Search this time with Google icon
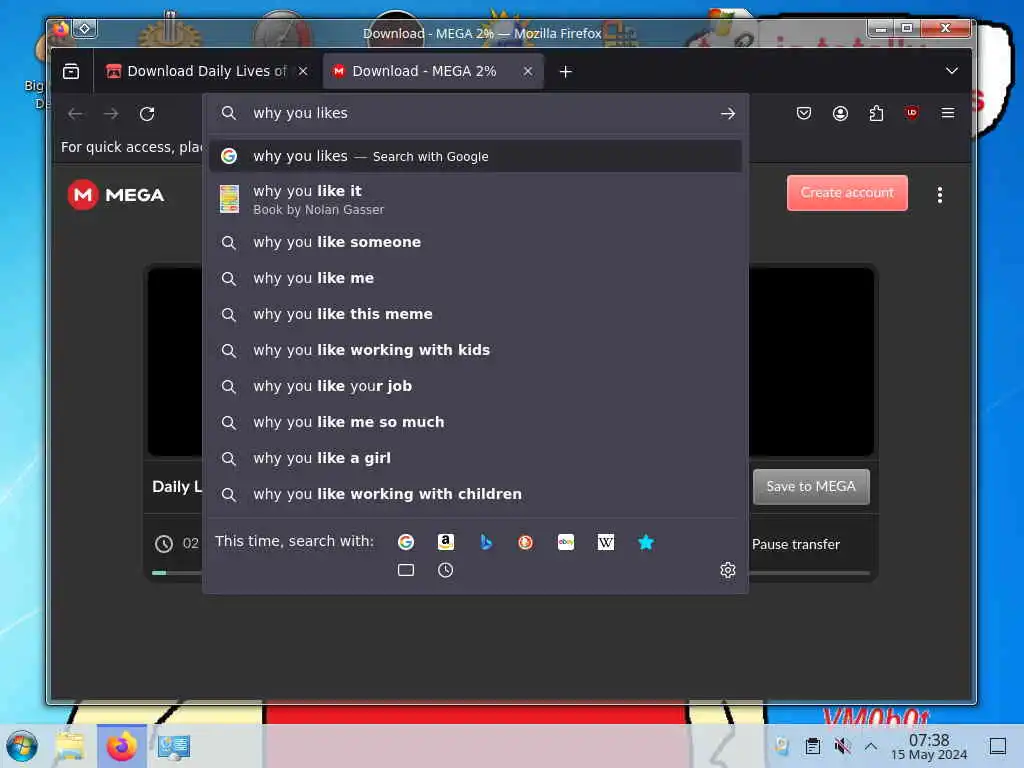1024x768 pixels. tap(406, 541)
